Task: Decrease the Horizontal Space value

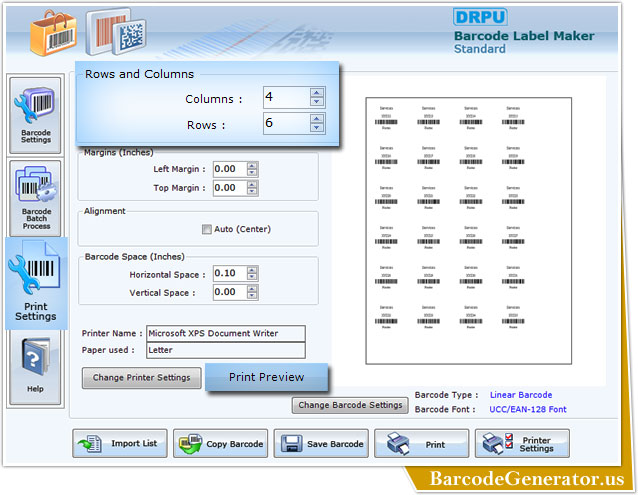Action: 252,277
